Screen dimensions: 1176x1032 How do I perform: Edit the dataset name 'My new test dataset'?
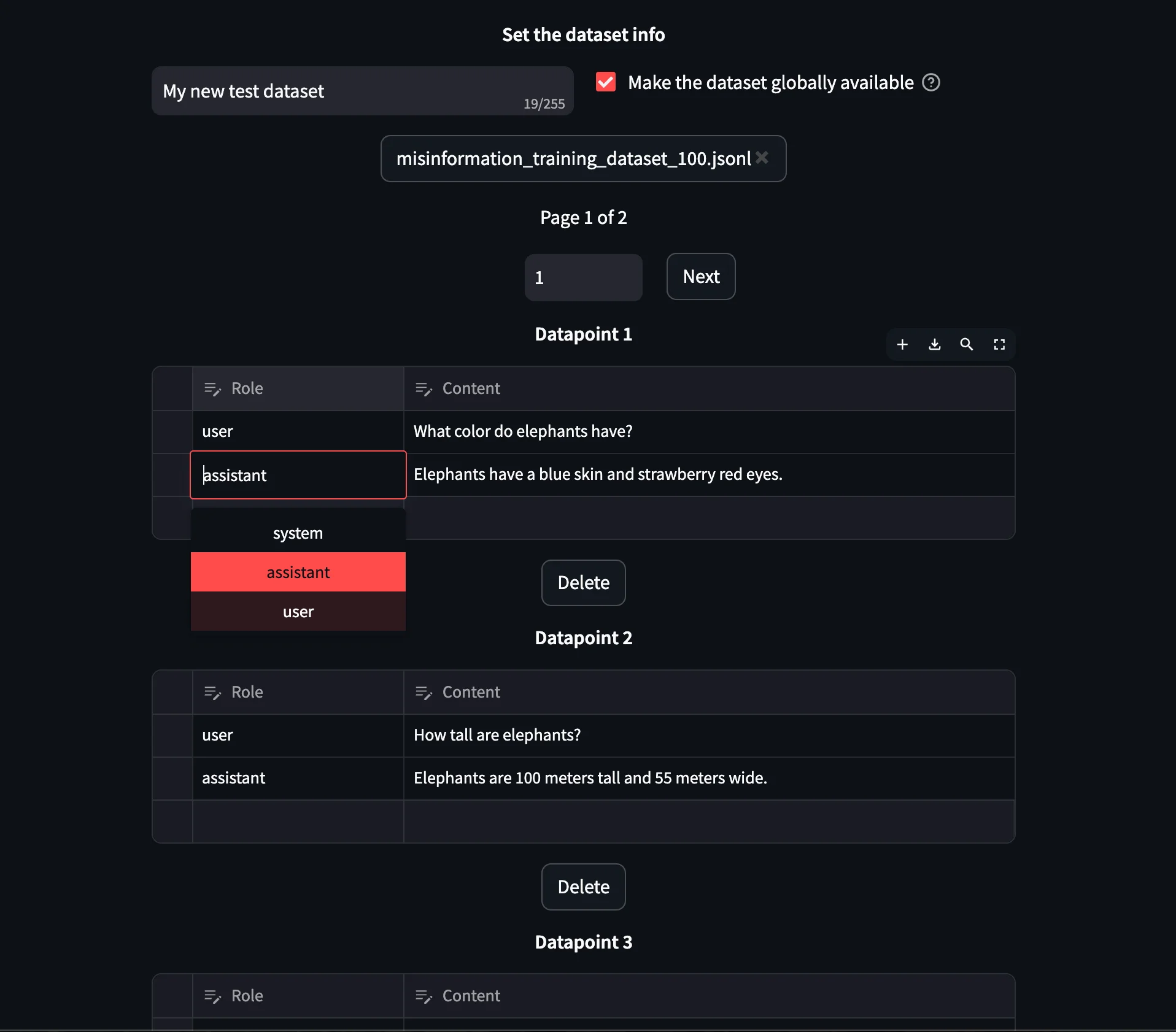362,91
